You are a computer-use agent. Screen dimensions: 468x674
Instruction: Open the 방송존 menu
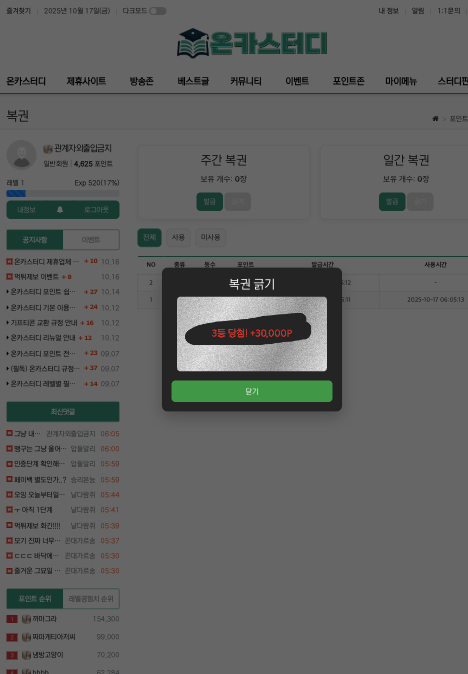click(141, 81)
